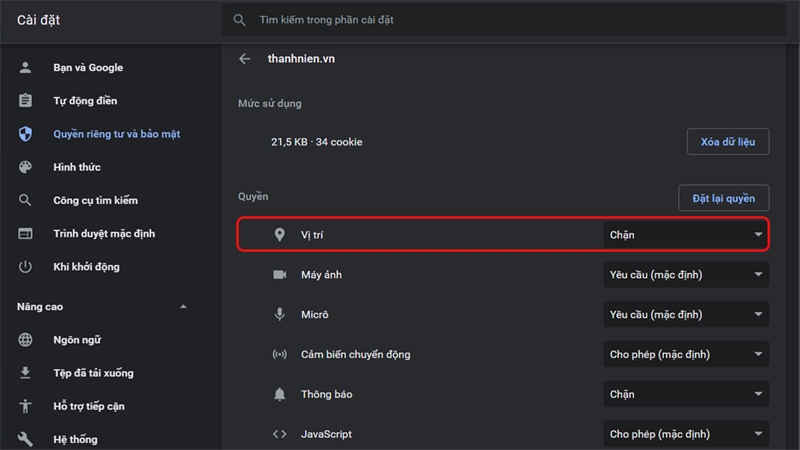Click the shield icon for privacy and security
This screenshot has width=800, height=450.
(26, 134)
